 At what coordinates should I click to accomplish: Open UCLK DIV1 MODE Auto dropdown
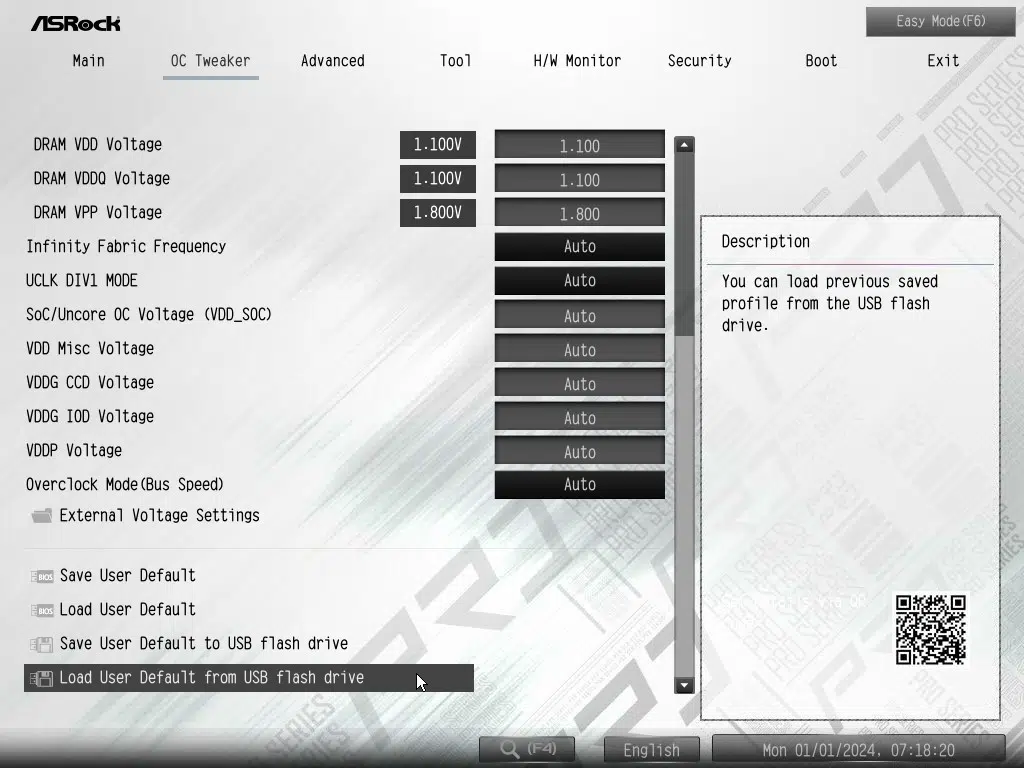(579, 281)
